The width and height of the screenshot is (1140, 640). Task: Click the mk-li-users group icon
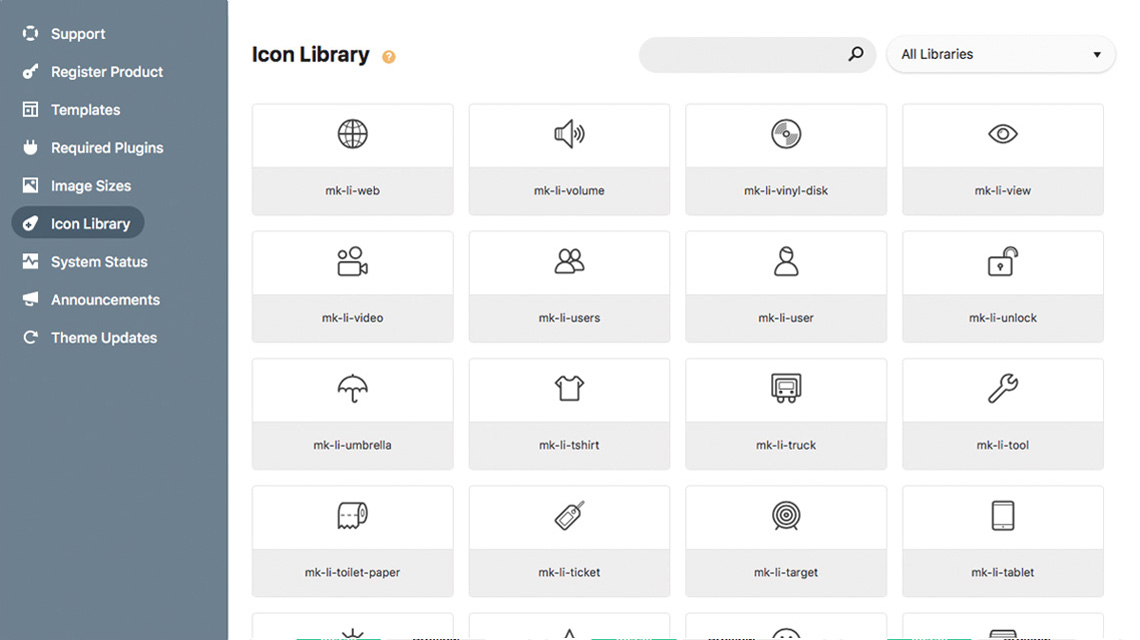tap(569, 261)
